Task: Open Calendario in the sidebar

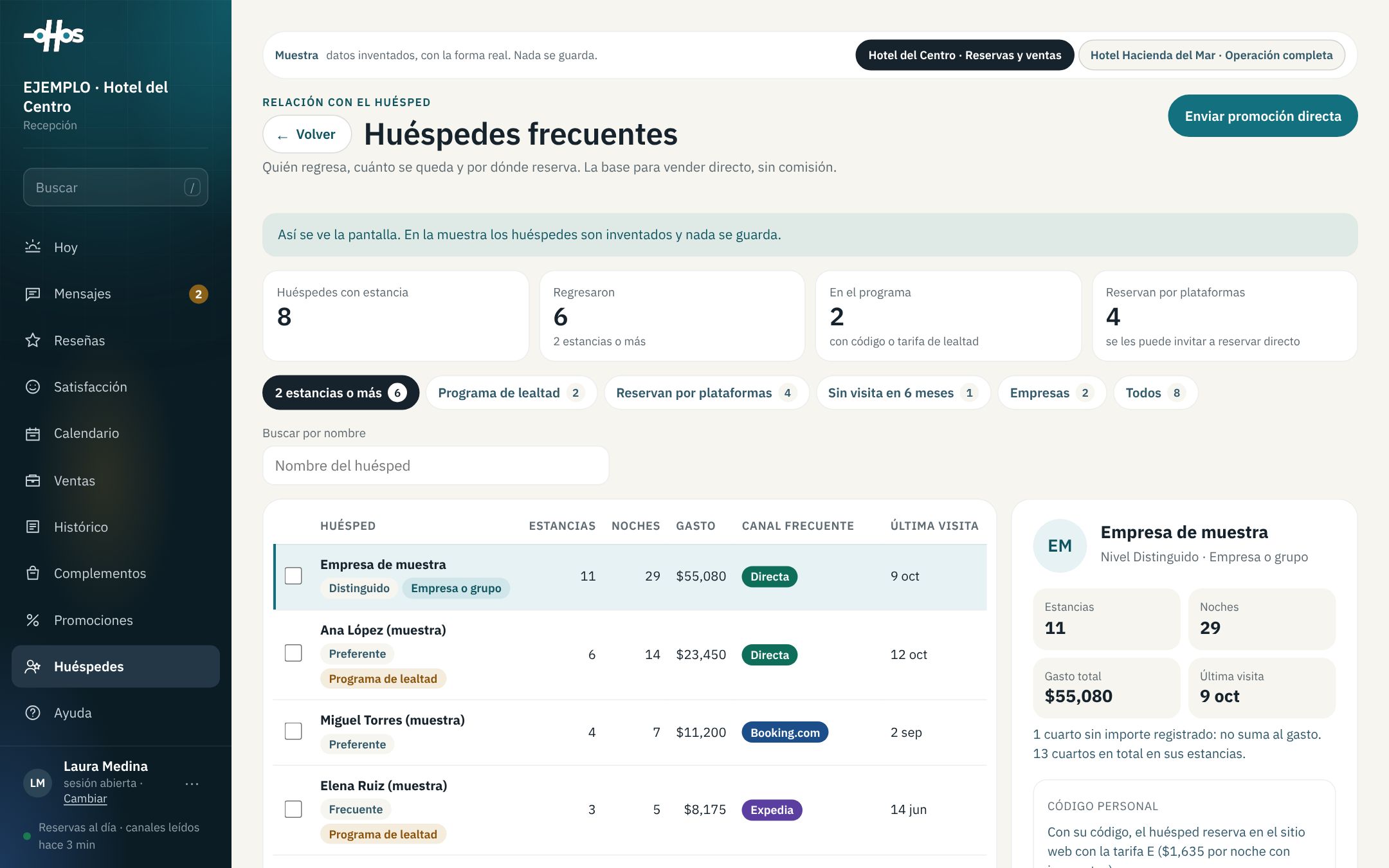Action: pos(116,433)
